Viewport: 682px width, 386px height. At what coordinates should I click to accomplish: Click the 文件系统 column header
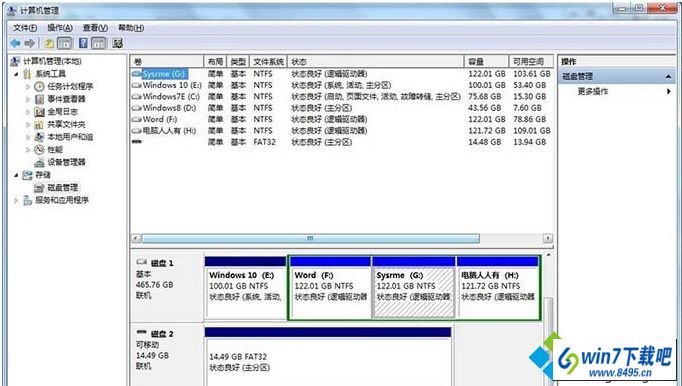268,62
